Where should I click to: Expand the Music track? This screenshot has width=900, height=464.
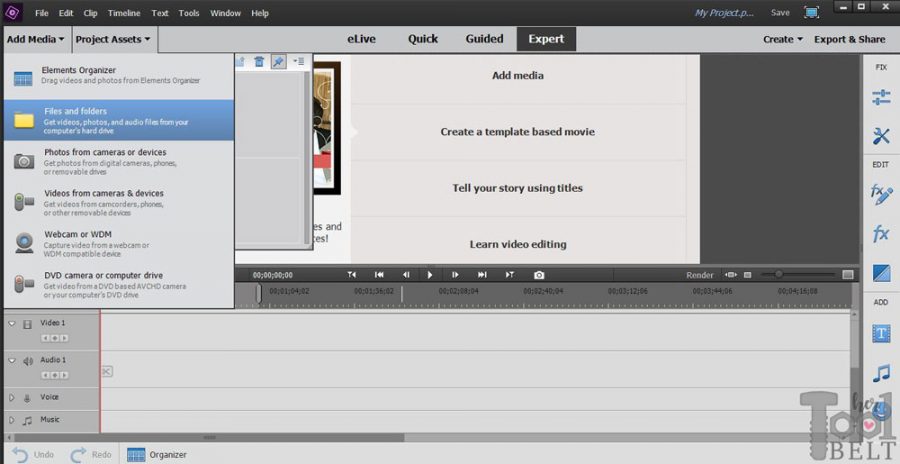click(x=11, y=420)
